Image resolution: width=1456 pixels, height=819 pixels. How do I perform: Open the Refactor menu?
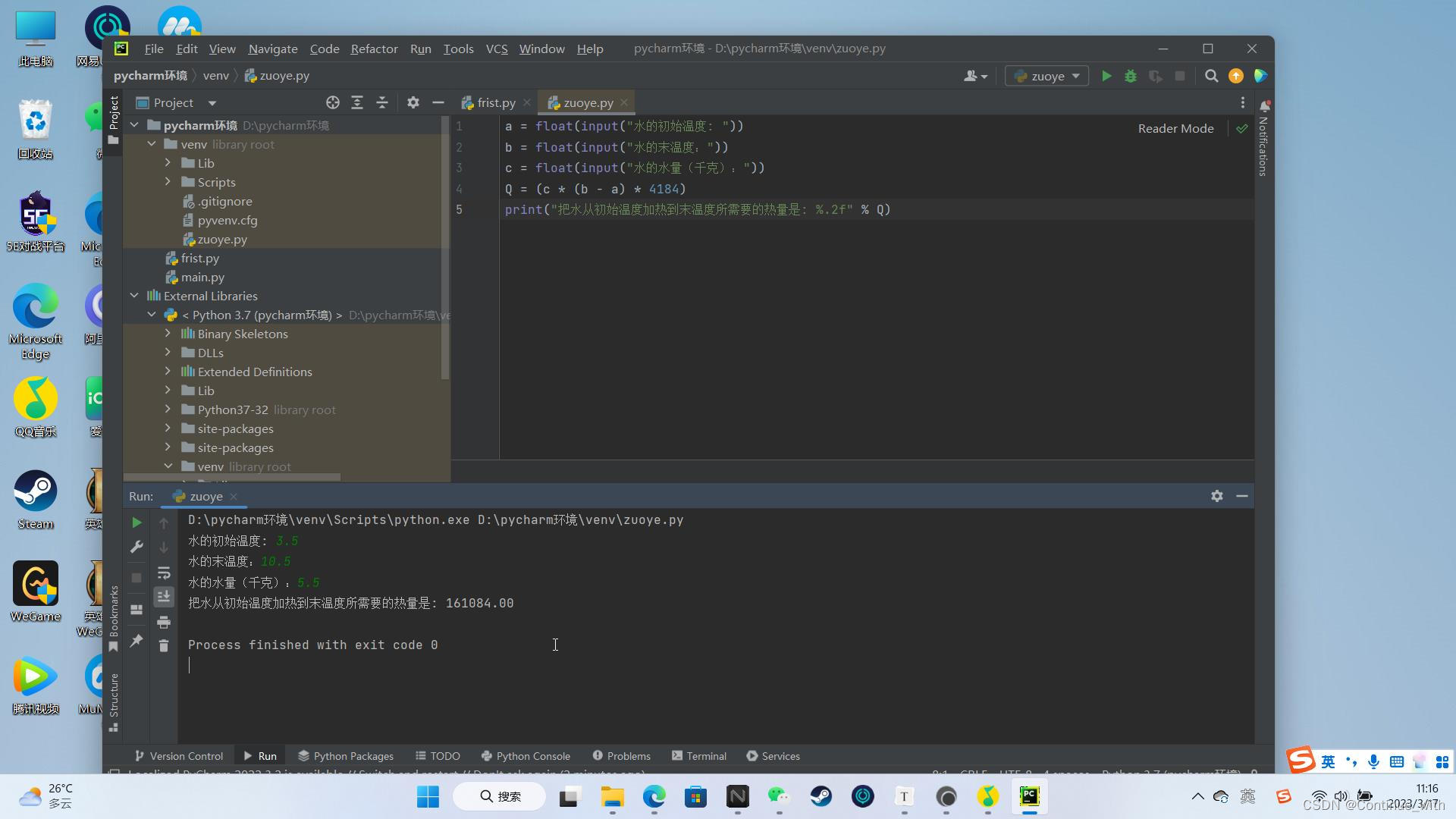(374, 49)
